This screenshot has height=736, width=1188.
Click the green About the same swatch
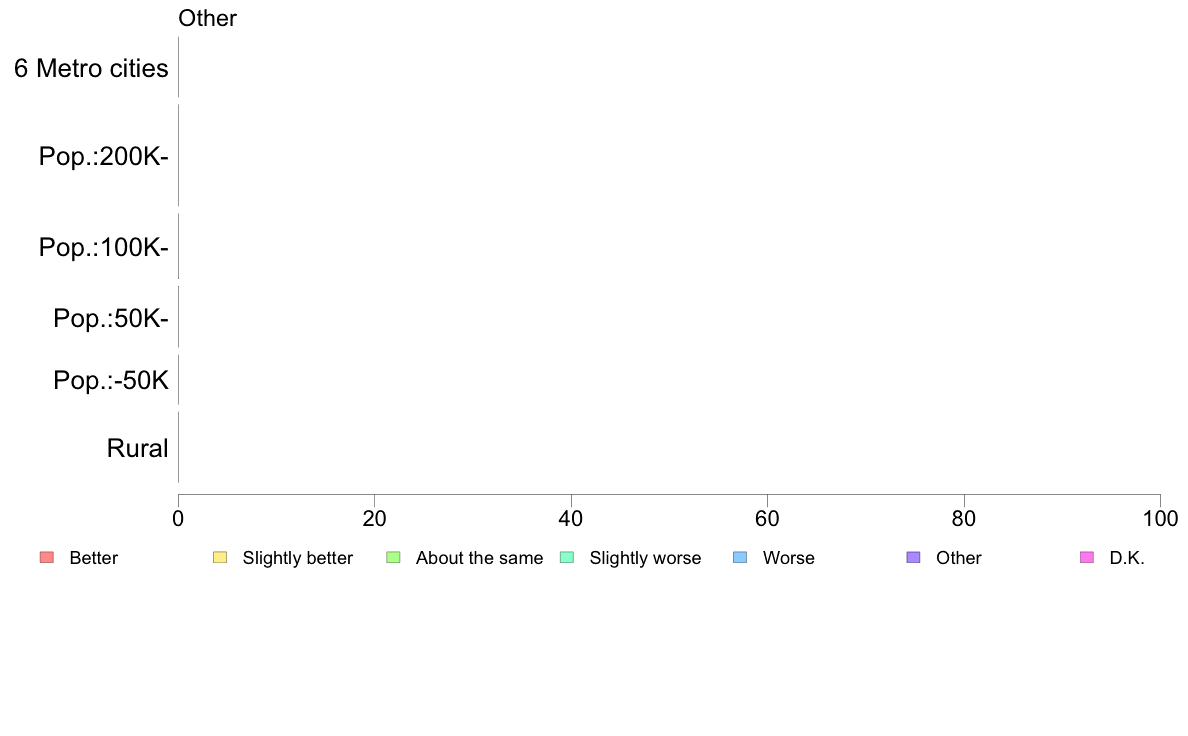click(x=393, y=557)
